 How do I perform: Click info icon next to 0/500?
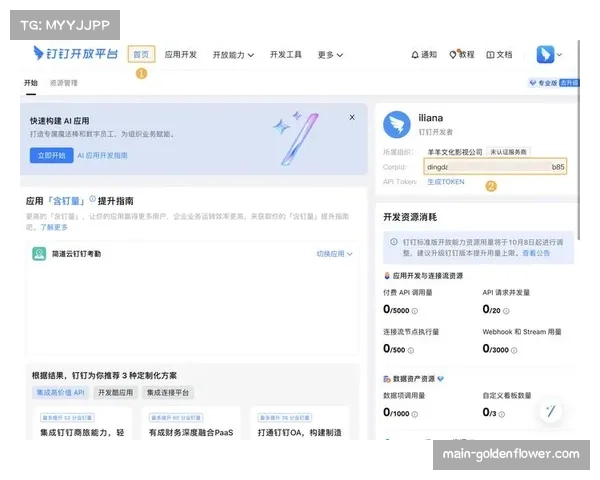(x=411, y=351)
